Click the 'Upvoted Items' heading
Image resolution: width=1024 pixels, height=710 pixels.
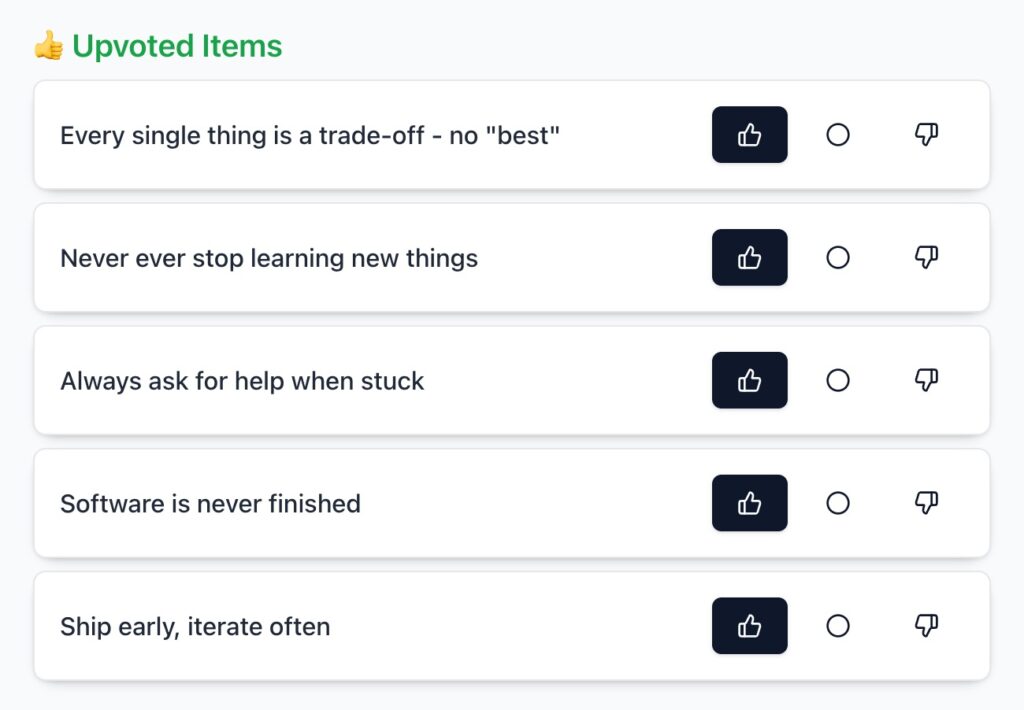tap(177, 46)
